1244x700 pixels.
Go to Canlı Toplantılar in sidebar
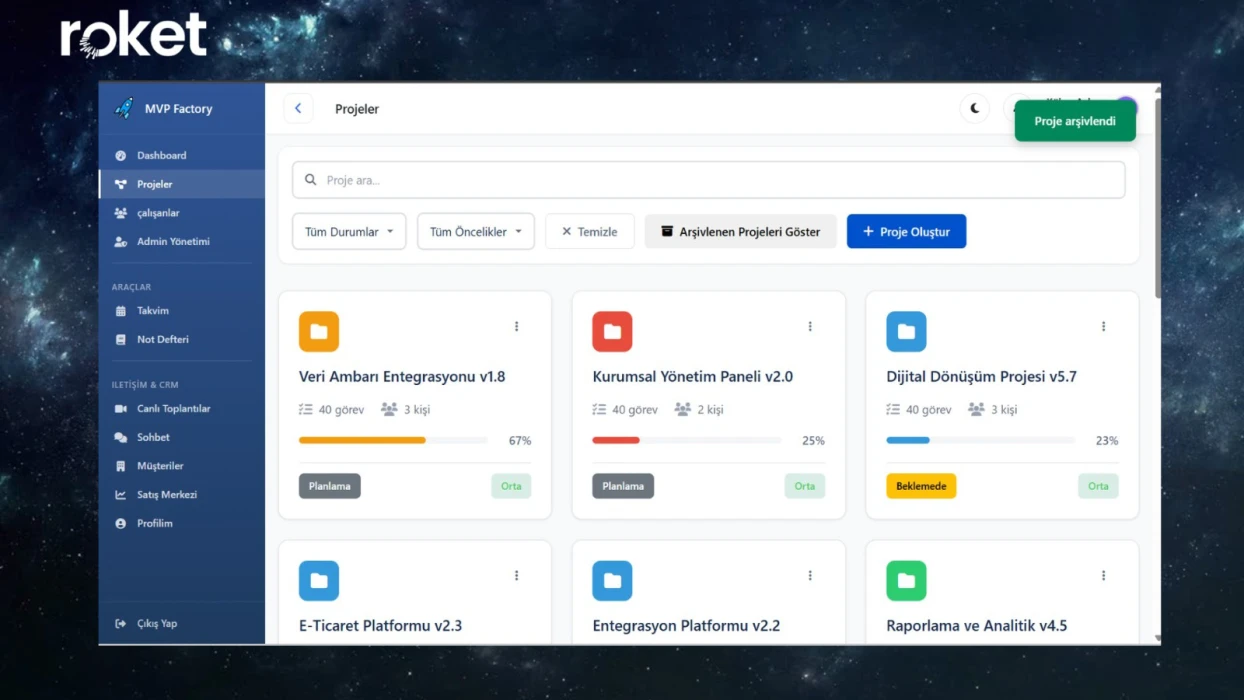tap(173, 409)
